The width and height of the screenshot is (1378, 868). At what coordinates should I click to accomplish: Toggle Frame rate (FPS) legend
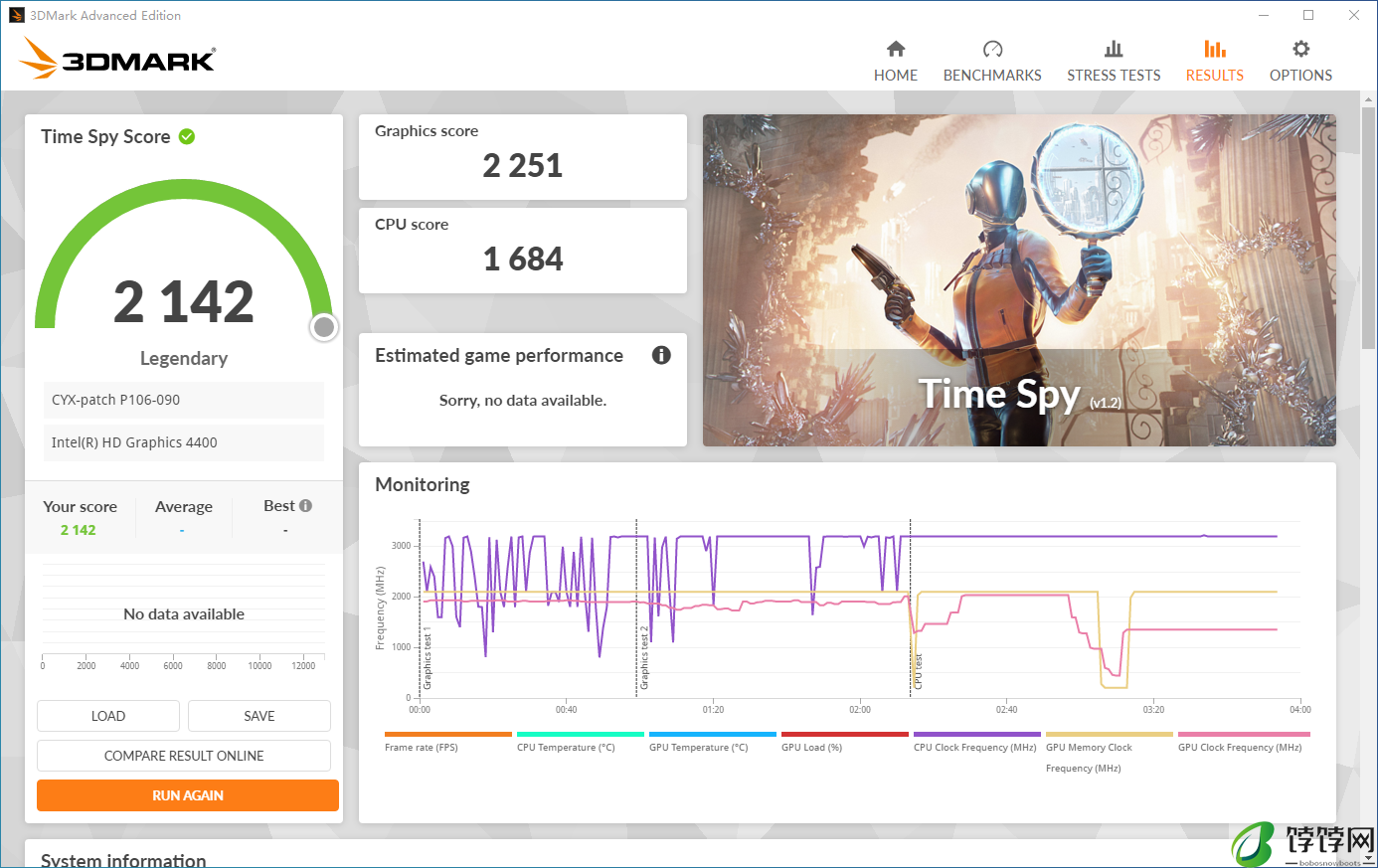[x=447, y=742]
